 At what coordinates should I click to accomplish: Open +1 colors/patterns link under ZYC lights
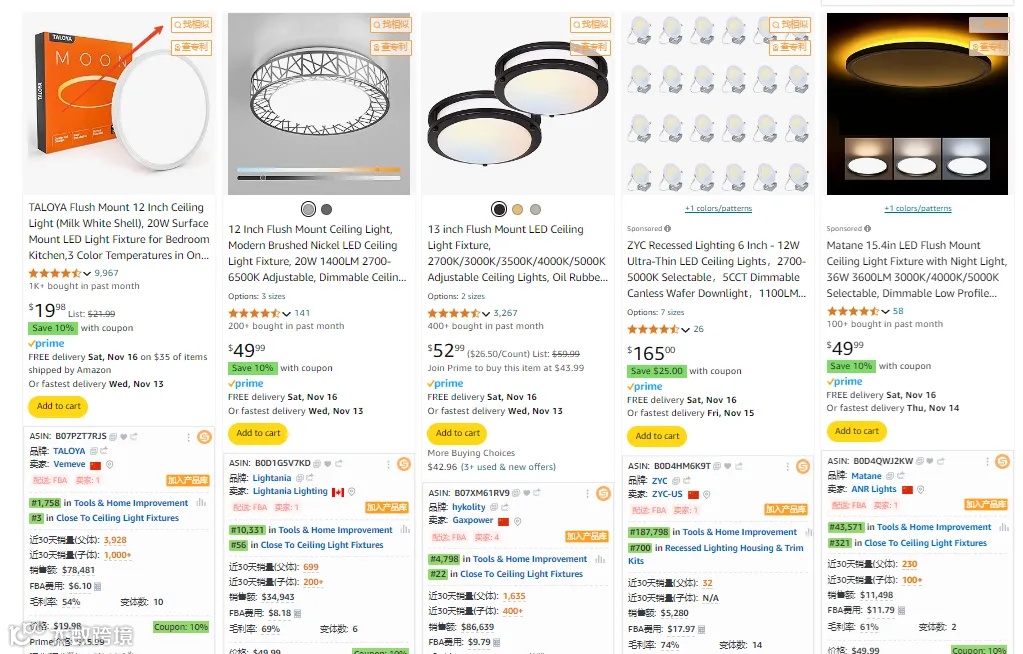718,208
